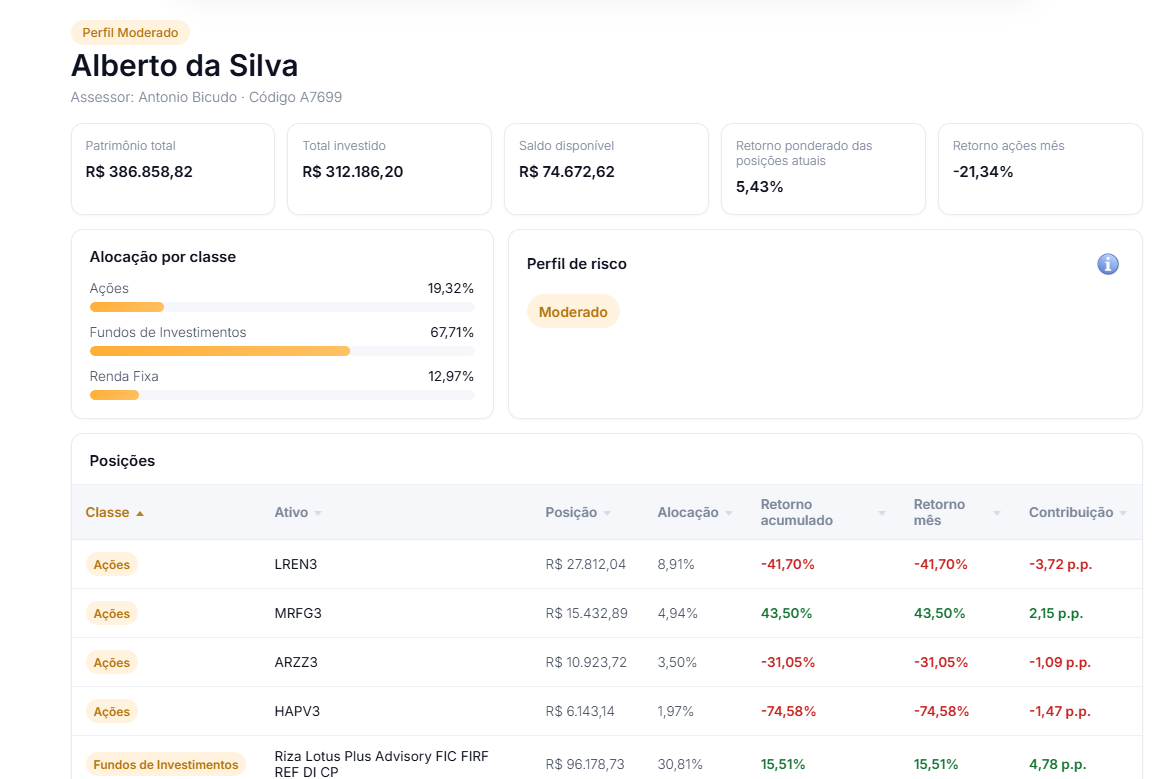
Task: Click the -1,09 p.p. contribution value
Action: click(x=1060, y=662)
